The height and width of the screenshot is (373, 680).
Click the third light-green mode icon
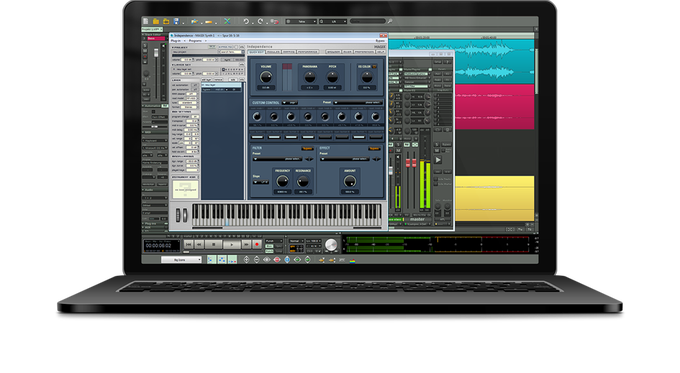pyautogui.click(x=232, y=260)
